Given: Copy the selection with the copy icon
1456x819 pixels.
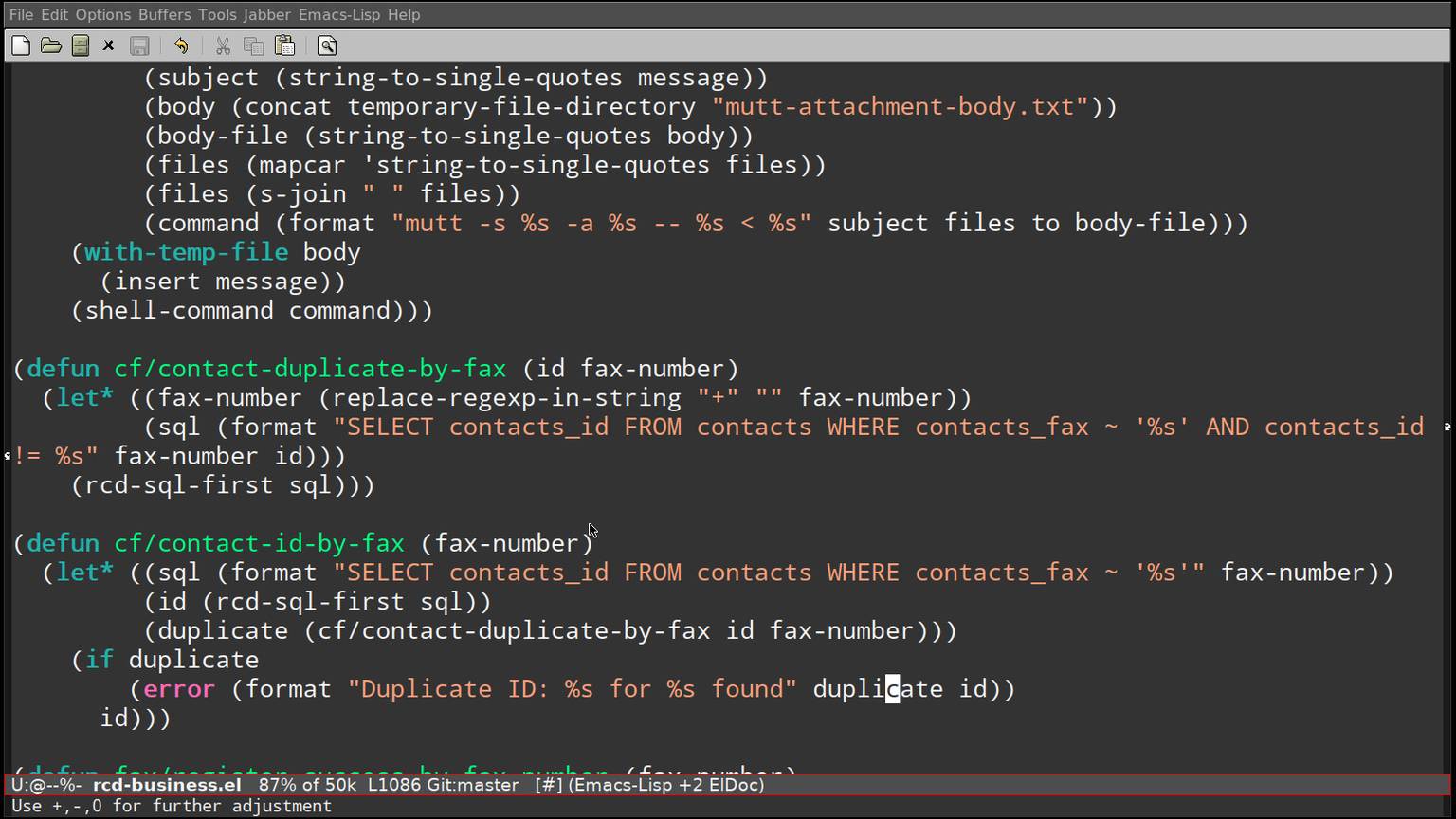Looking at the screenshot, I should coord(253,45).
